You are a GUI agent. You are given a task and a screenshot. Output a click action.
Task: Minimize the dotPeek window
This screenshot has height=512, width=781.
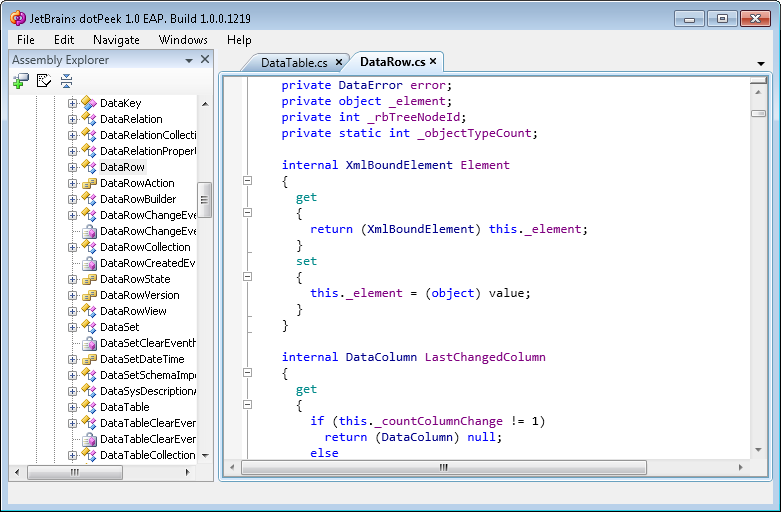[689, 19]
